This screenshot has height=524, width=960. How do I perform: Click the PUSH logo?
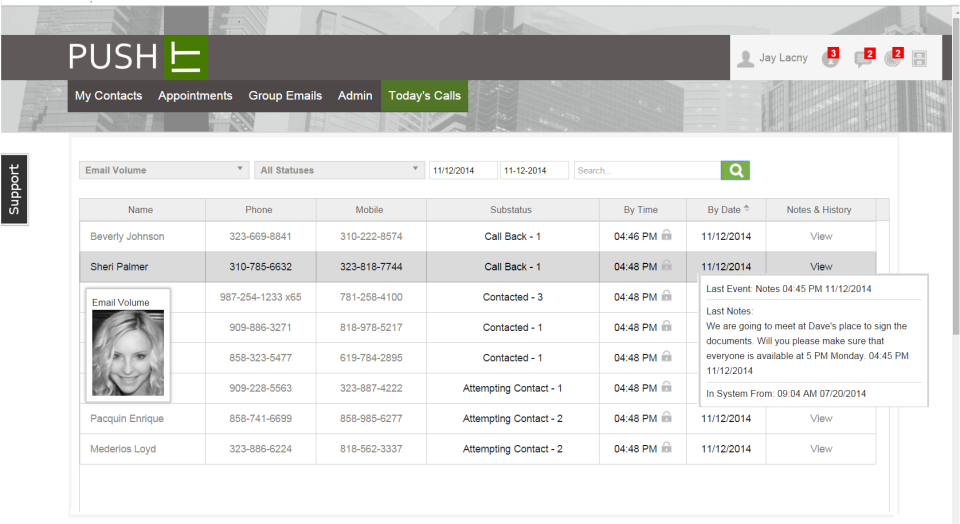tap(138, 57)
